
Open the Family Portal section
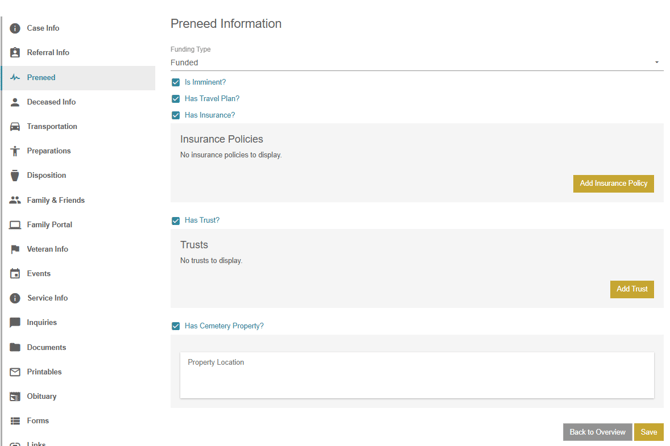tap(49, 225)
